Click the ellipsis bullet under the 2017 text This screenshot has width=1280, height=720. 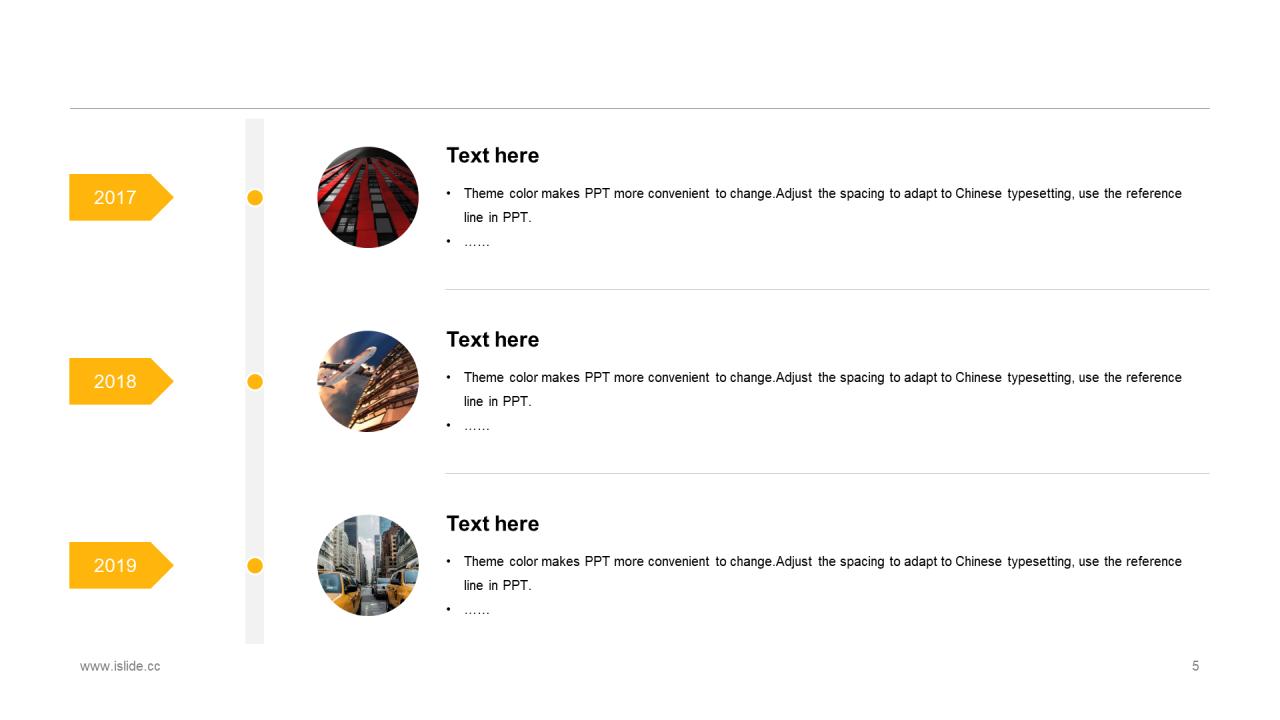(477, 242)
